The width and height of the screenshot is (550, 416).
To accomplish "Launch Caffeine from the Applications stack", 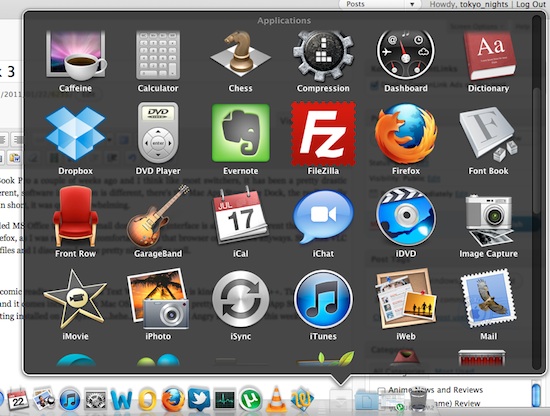I will [x=75, y=56].
